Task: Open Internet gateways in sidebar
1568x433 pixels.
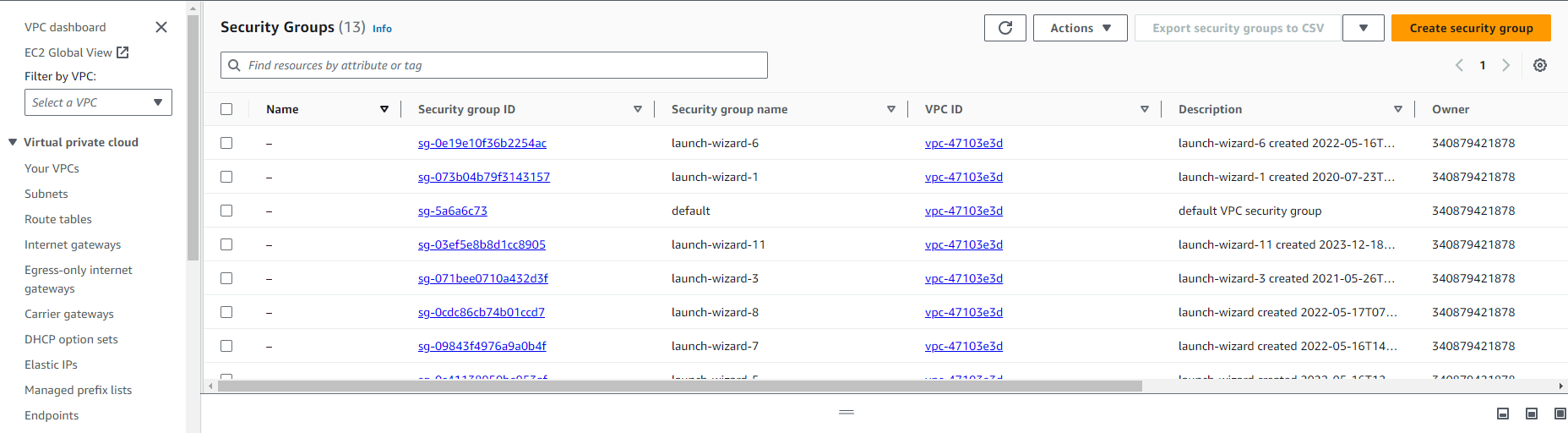Action: point(73,244)
